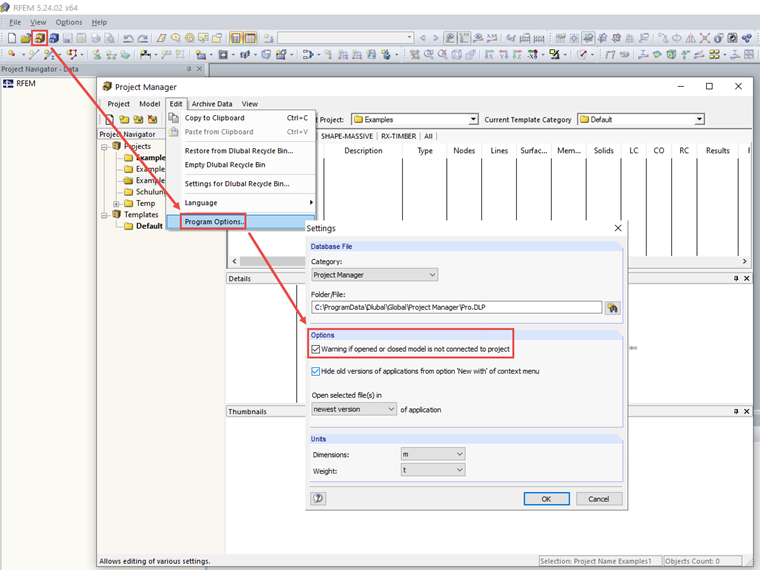Select the new line tool icon
The height and width of the screenshot is (570, 760).
(33, 54)
